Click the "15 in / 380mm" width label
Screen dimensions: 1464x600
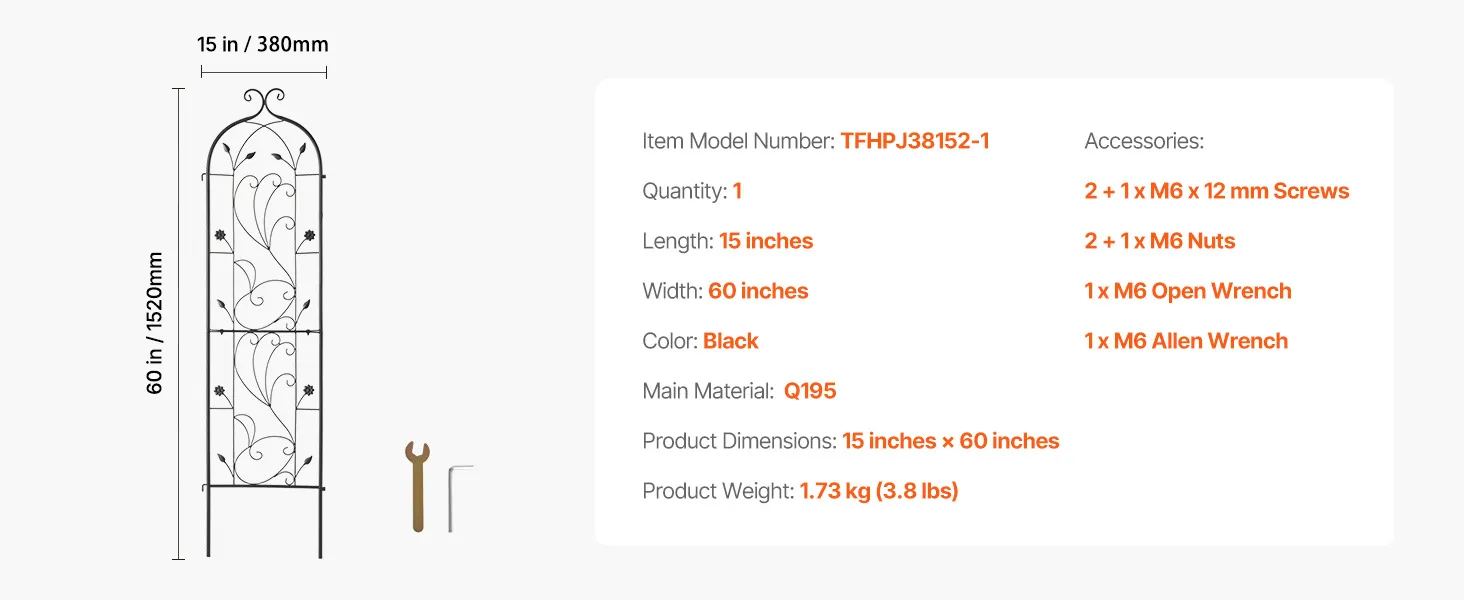coord(262,44)
